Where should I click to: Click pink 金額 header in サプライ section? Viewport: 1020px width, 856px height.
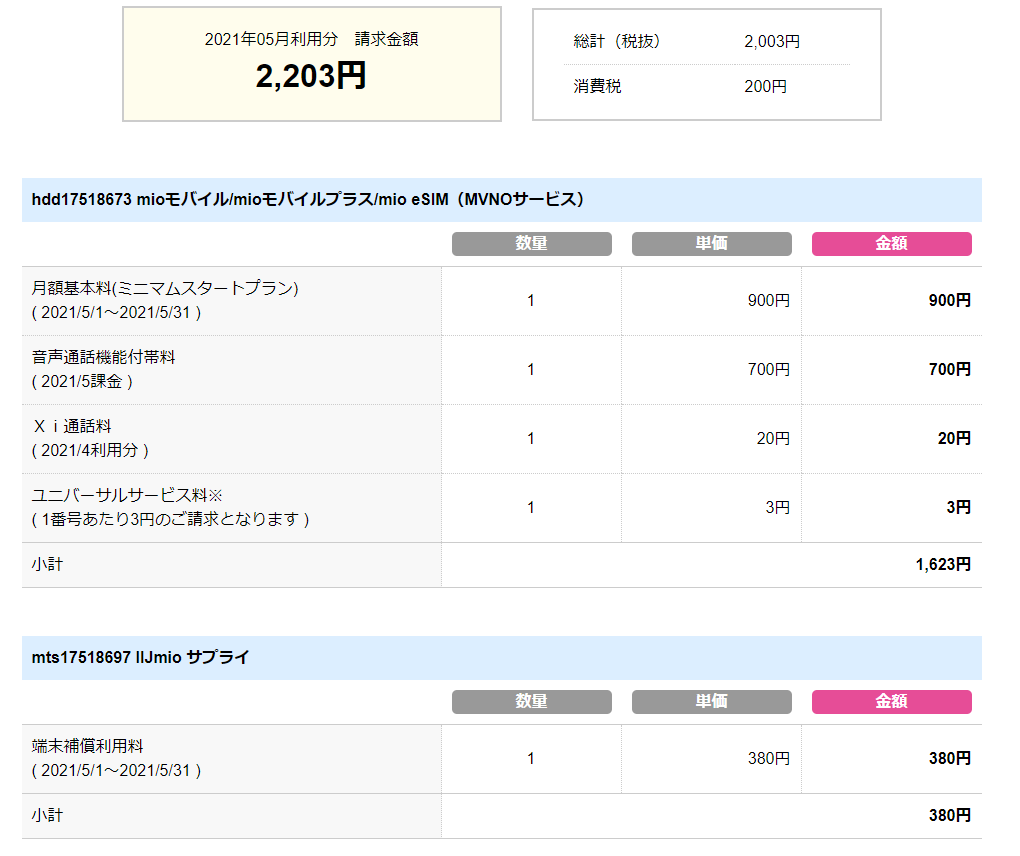891,701
